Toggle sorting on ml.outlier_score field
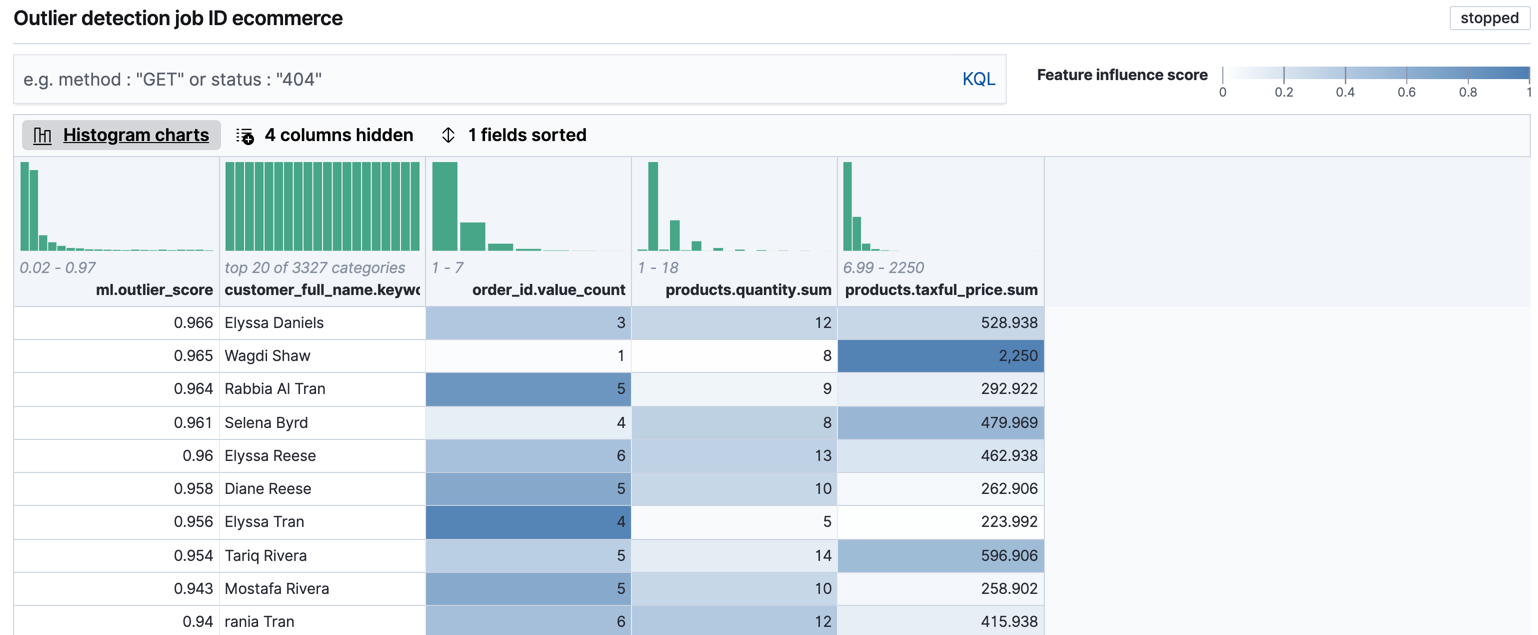This screenshot has height=635, width=1538. [x=515, y=134]
